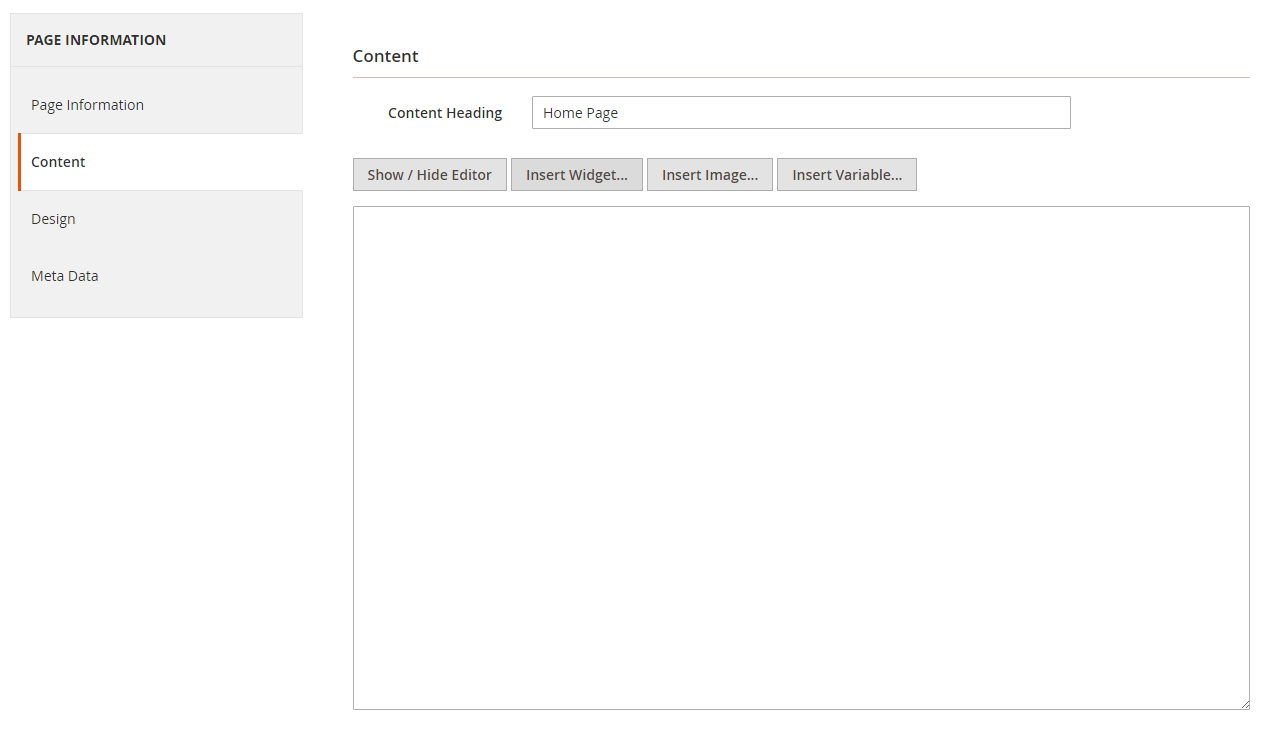Click the Show / Hide Editor button

point(430,174)
